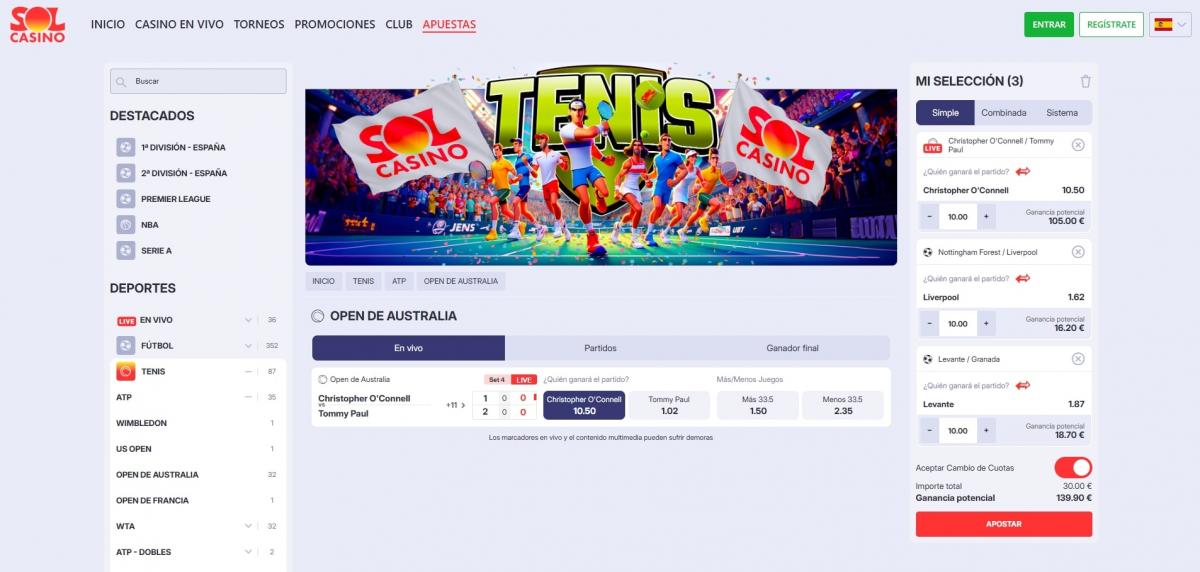Viewport: 1200px width, 572px height.
Task: Select the Sistema bet type
Action: tap(1062, 113)
